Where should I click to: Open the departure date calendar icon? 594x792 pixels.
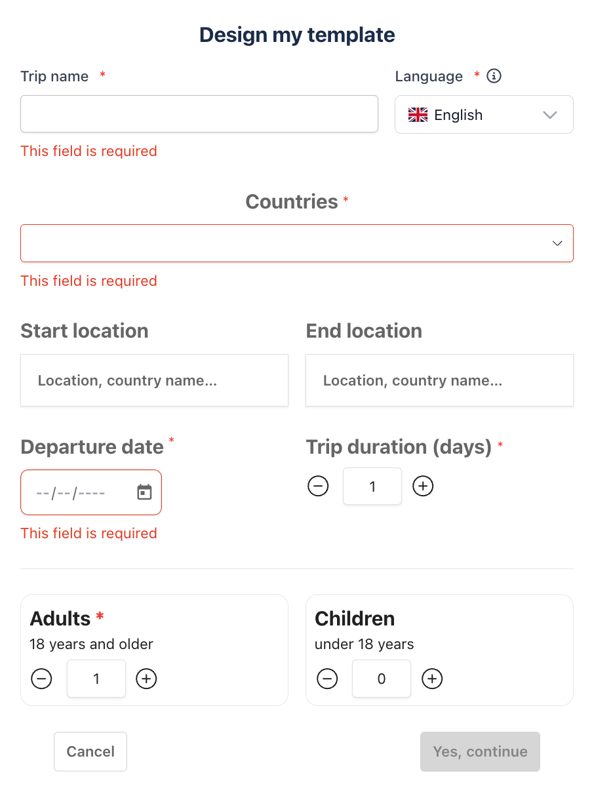[144, 492]
